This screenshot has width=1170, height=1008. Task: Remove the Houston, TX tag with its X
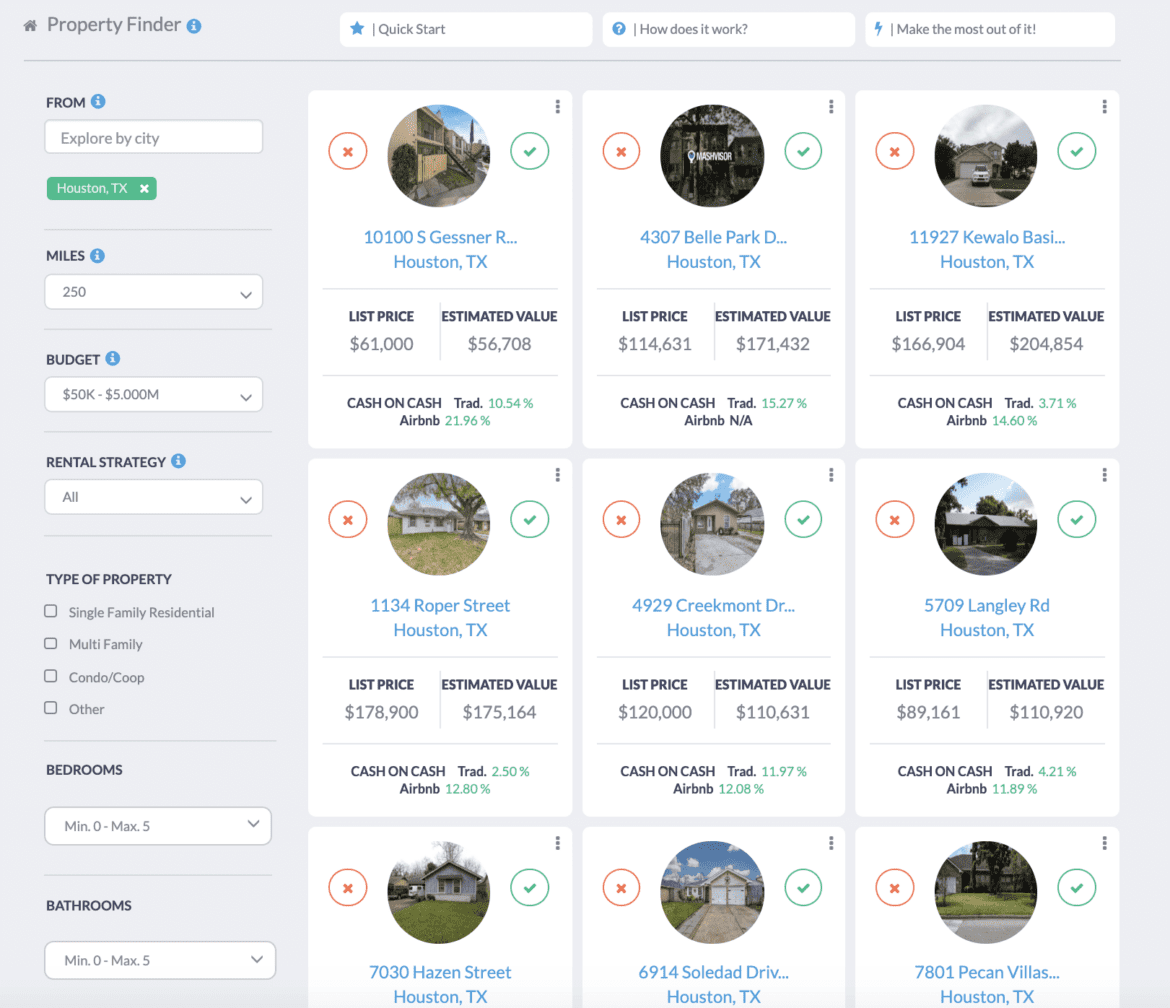click(144, 189)
